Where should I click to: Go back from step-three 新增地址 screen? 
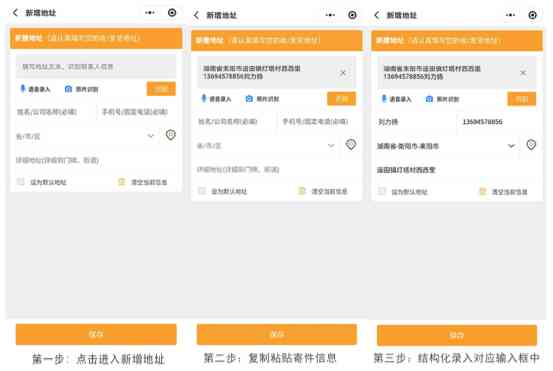coord(377,15)
